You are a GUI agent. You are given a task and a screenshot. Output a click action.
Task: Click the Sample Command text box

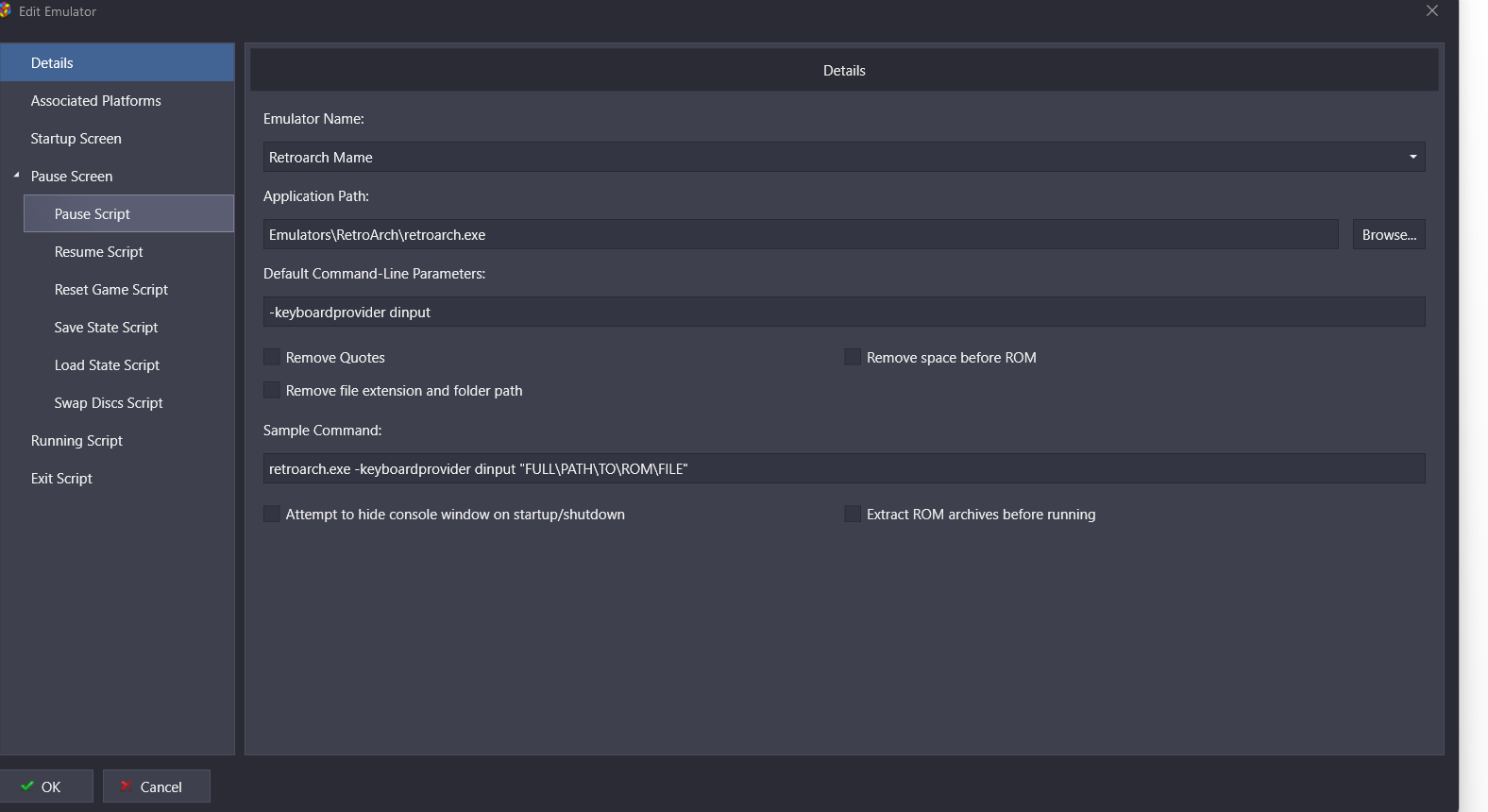click(844, 468)
